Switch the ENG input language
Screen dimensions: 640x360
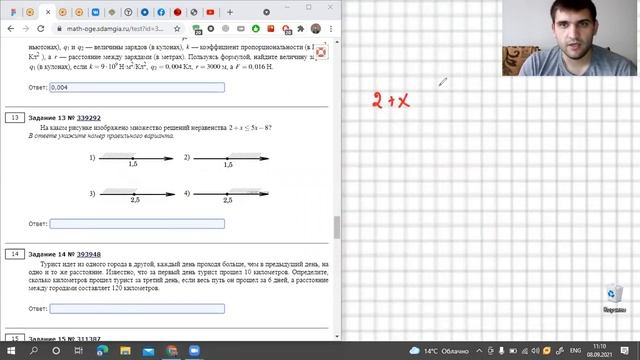click(576, 351)
